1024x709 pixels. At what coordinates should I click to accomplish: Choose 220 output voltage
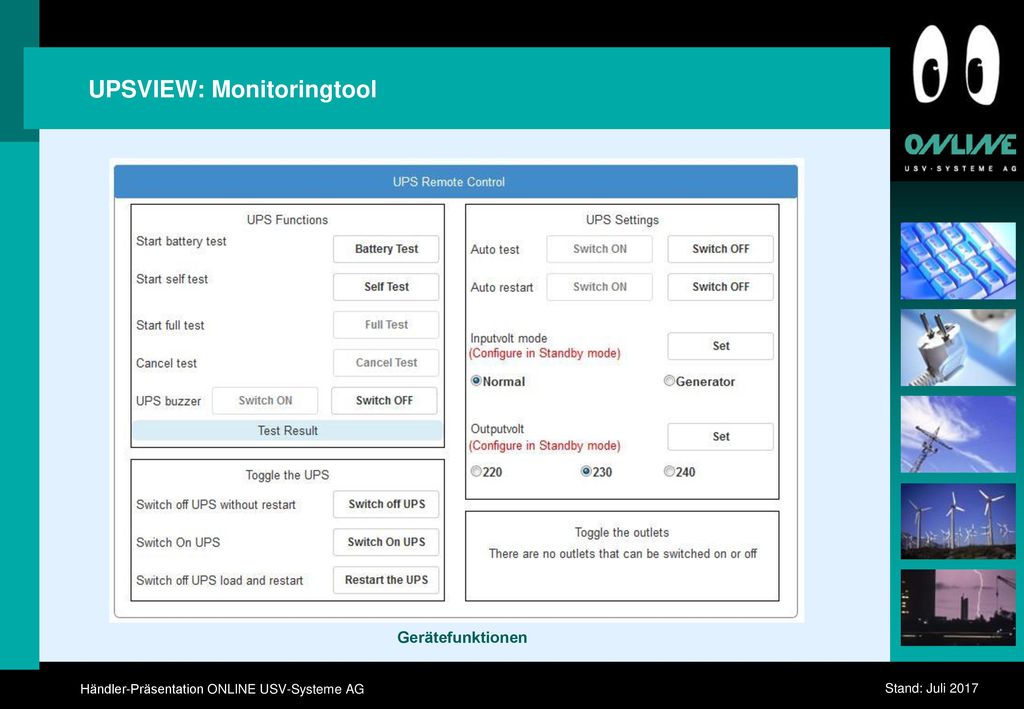point(476,471)
